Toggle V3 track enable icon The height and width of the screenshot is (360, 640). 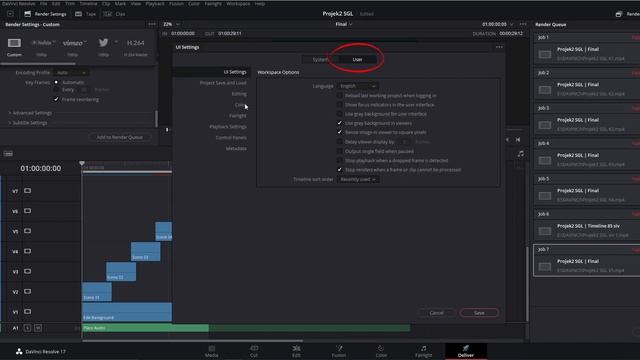coord(27,271)
